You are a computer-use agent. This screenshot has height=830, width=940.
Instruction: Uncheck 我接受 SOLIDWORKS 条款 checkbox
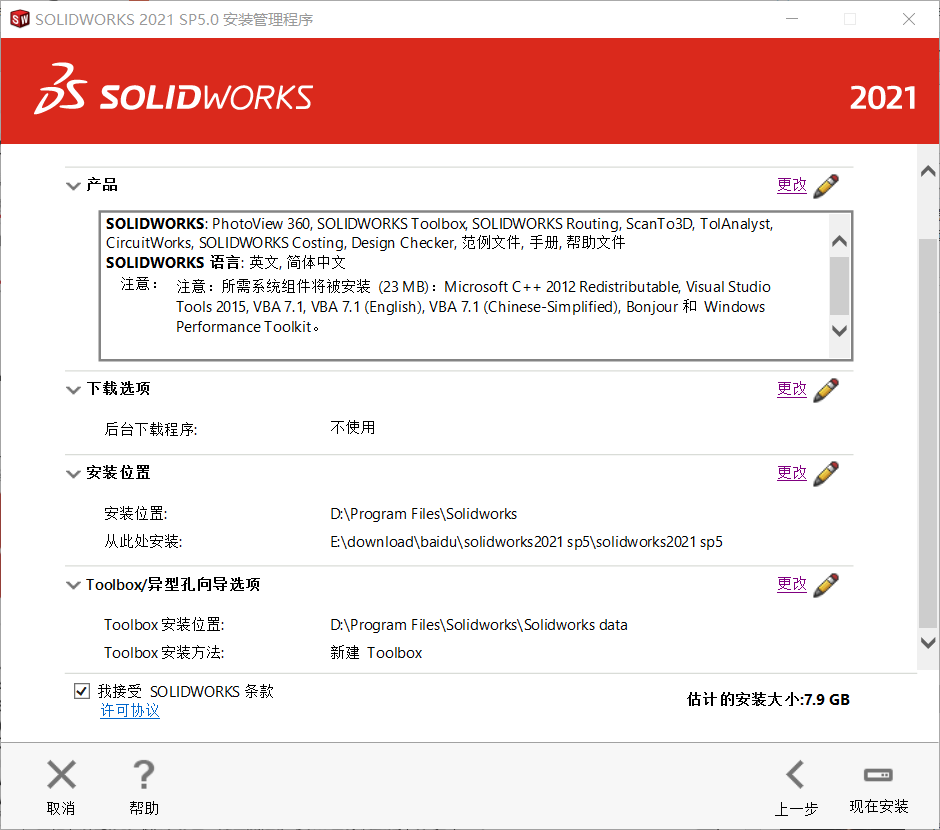point(81,691)
